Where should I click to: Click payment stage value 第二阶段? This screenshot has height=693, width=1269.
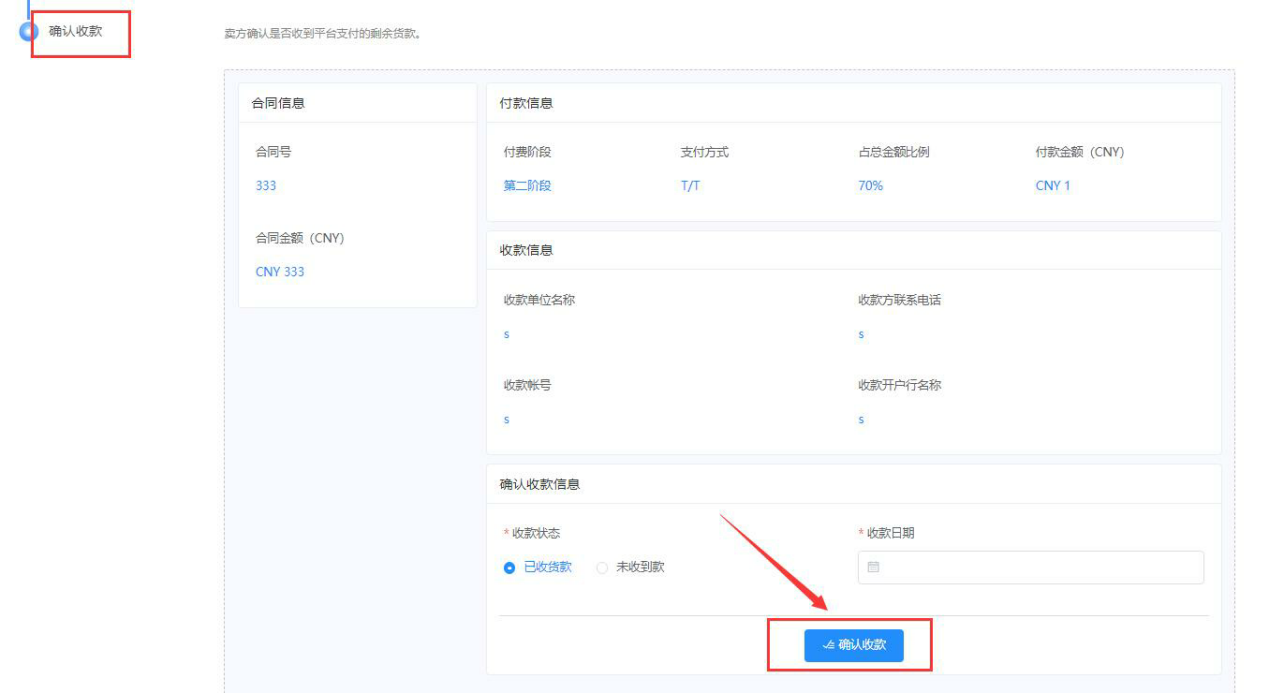tap(527, 186)
